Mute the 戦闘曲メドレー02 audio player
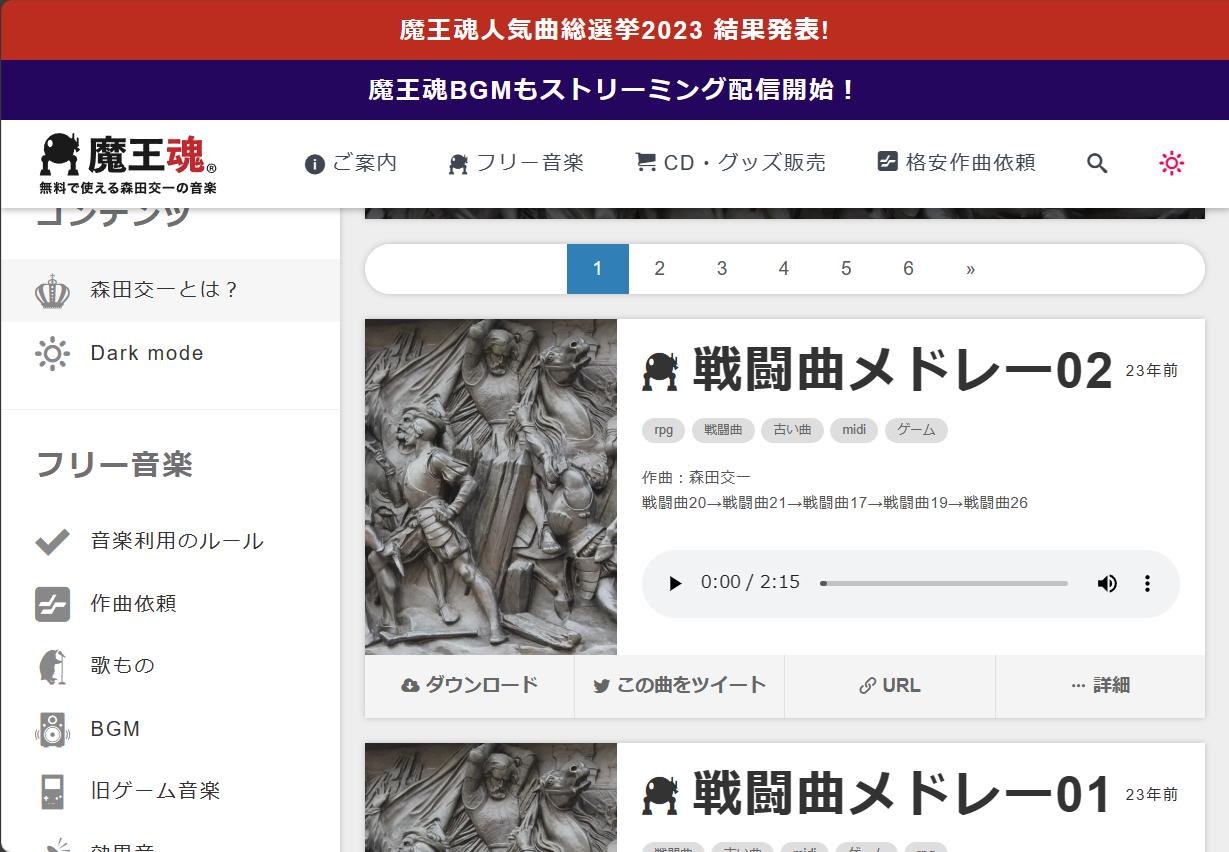The image size is (1229, 852). (1107, 583)
